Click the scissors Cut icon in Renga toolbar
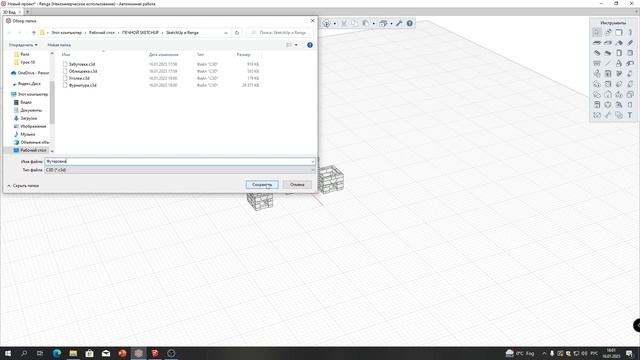The width and height of the screenshot is (640, 360). click(x=344, y=23)
